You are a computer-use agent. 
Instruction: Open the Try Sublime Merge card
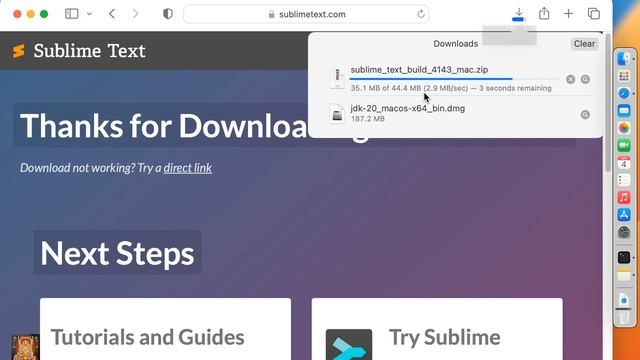point(437,329)
